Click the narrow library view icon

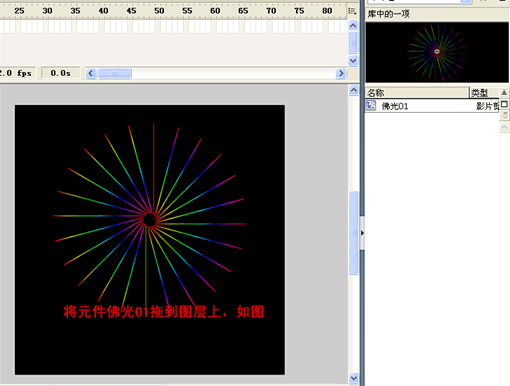pyautogui.click(x=505, y=115)
